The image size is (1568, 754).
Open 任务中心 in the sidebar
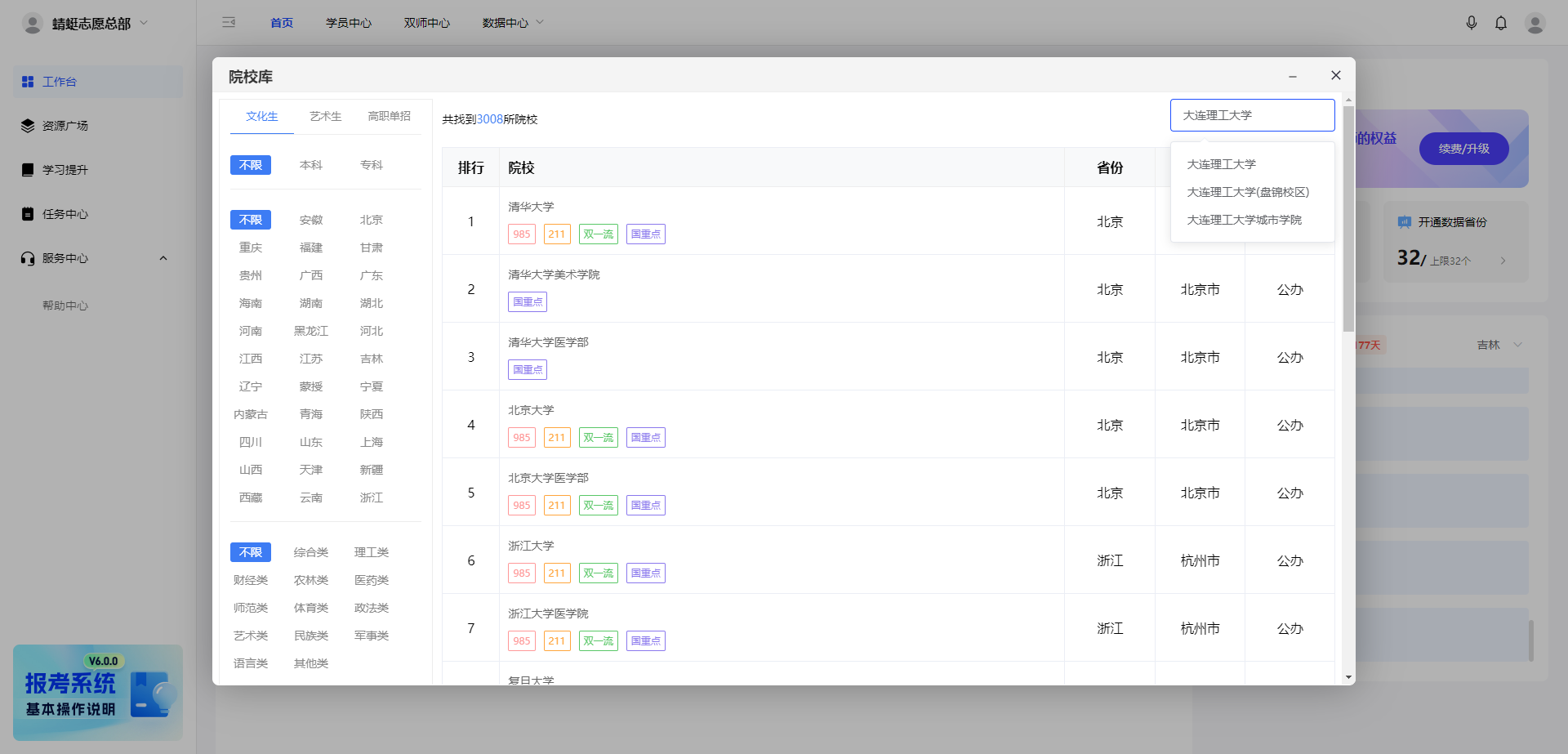pos(66,213)
